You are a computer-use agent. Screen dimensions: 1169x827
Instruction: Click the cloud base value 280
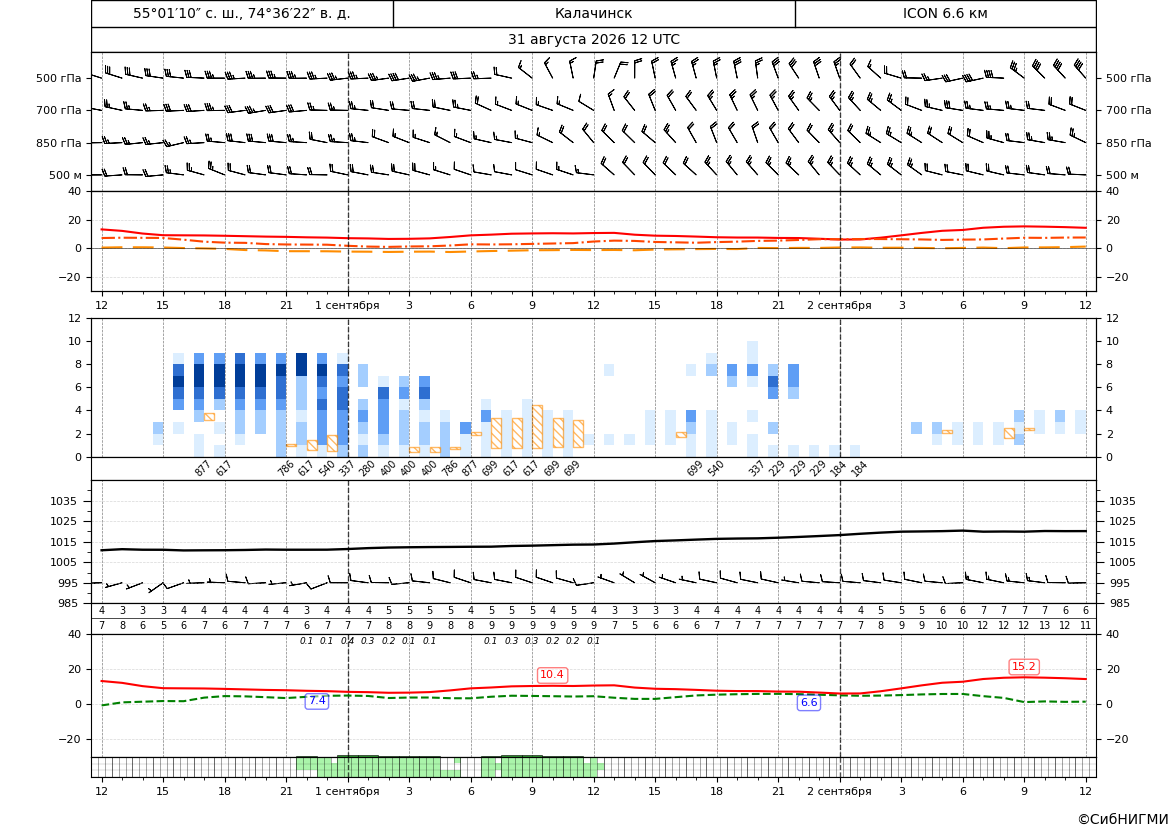366,470
